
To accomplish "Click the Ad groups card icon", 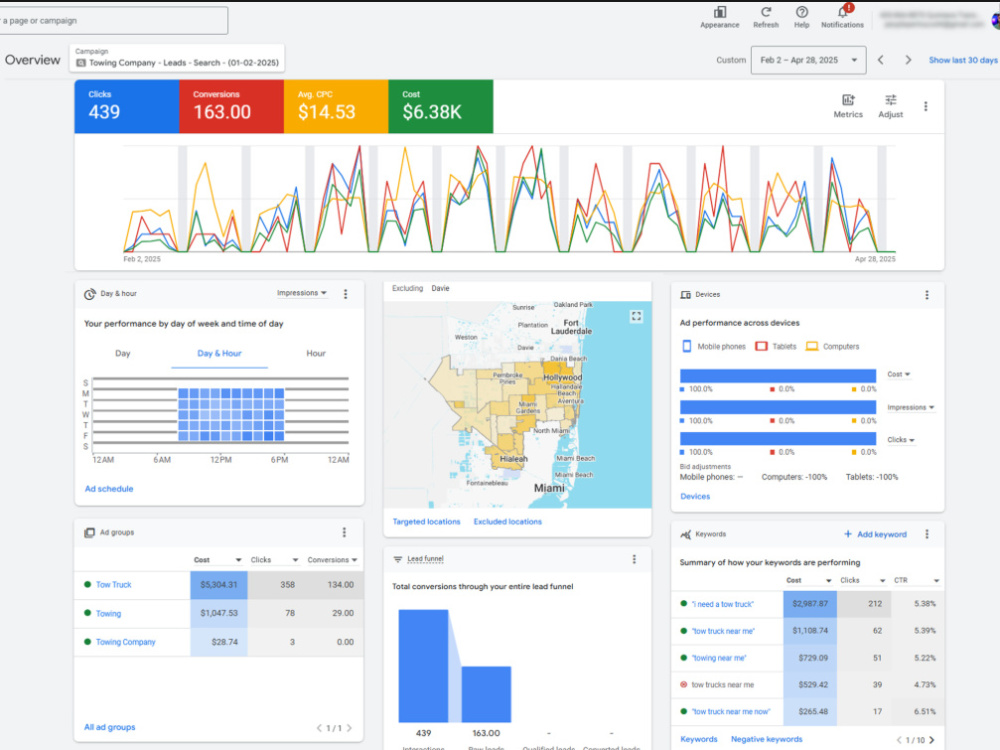I will click(89, 533).
